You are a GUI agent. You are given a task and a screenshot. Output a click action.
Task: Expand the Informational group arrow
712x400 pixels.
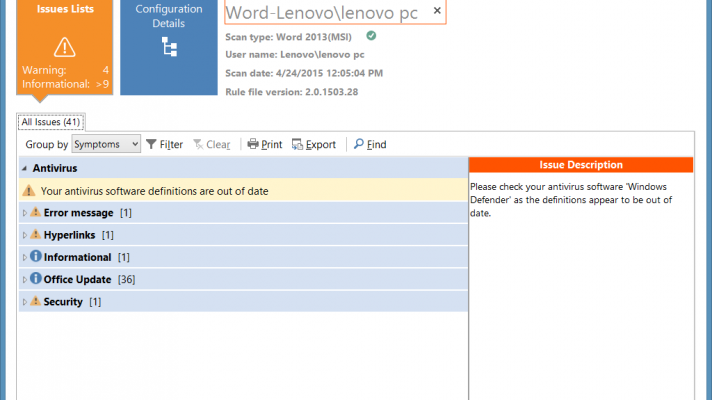pyautogui.click(x=25, y=257)
